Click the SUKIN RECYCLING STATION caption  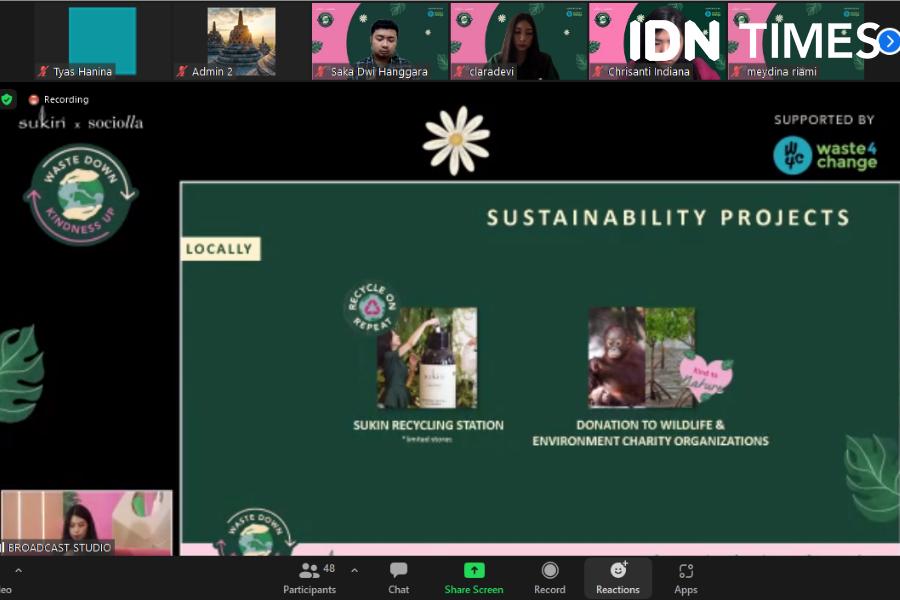pyautogui.click(x=428, y=425)
